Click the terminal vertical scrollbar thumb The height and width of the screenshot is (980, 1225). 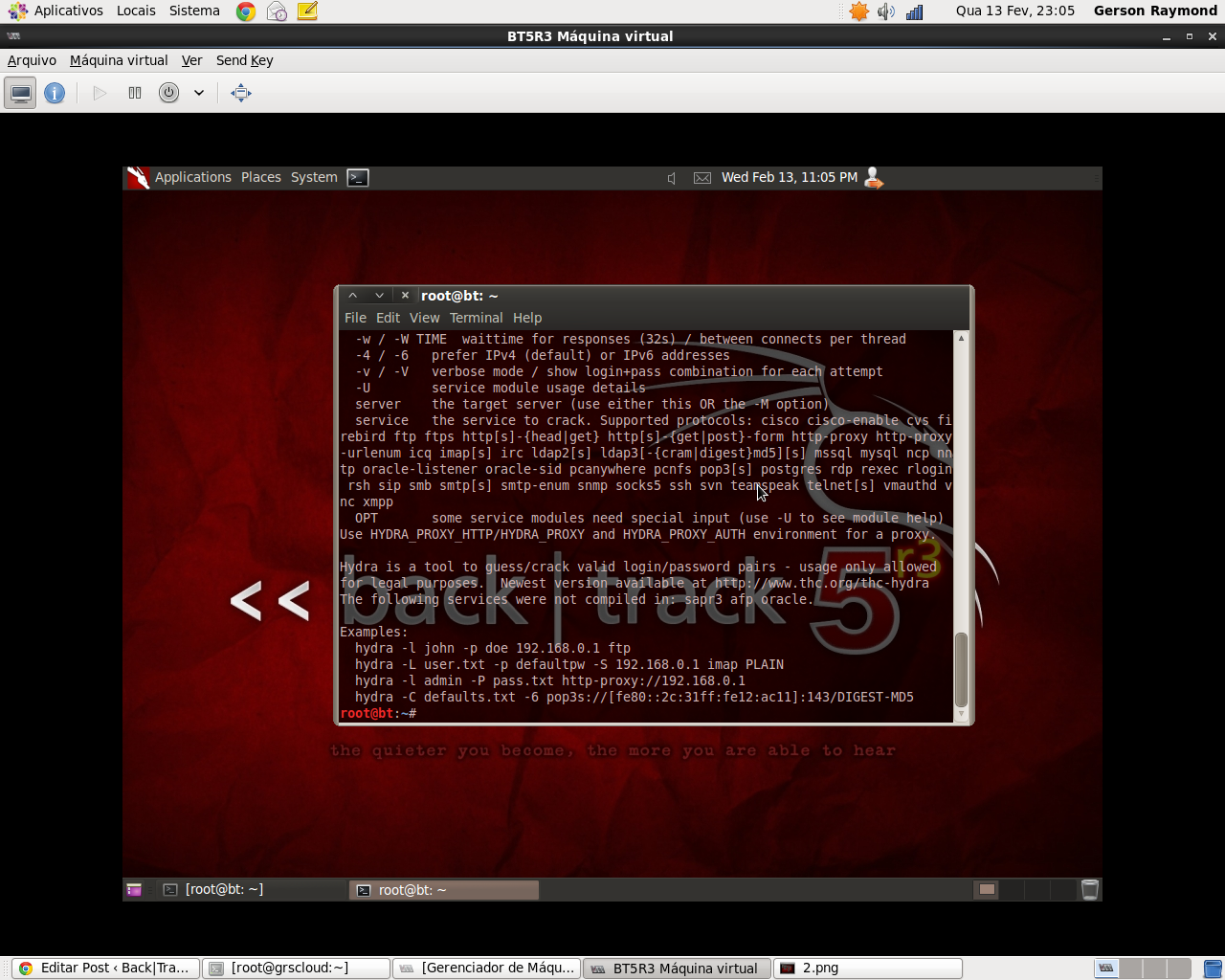coord(961,669)
